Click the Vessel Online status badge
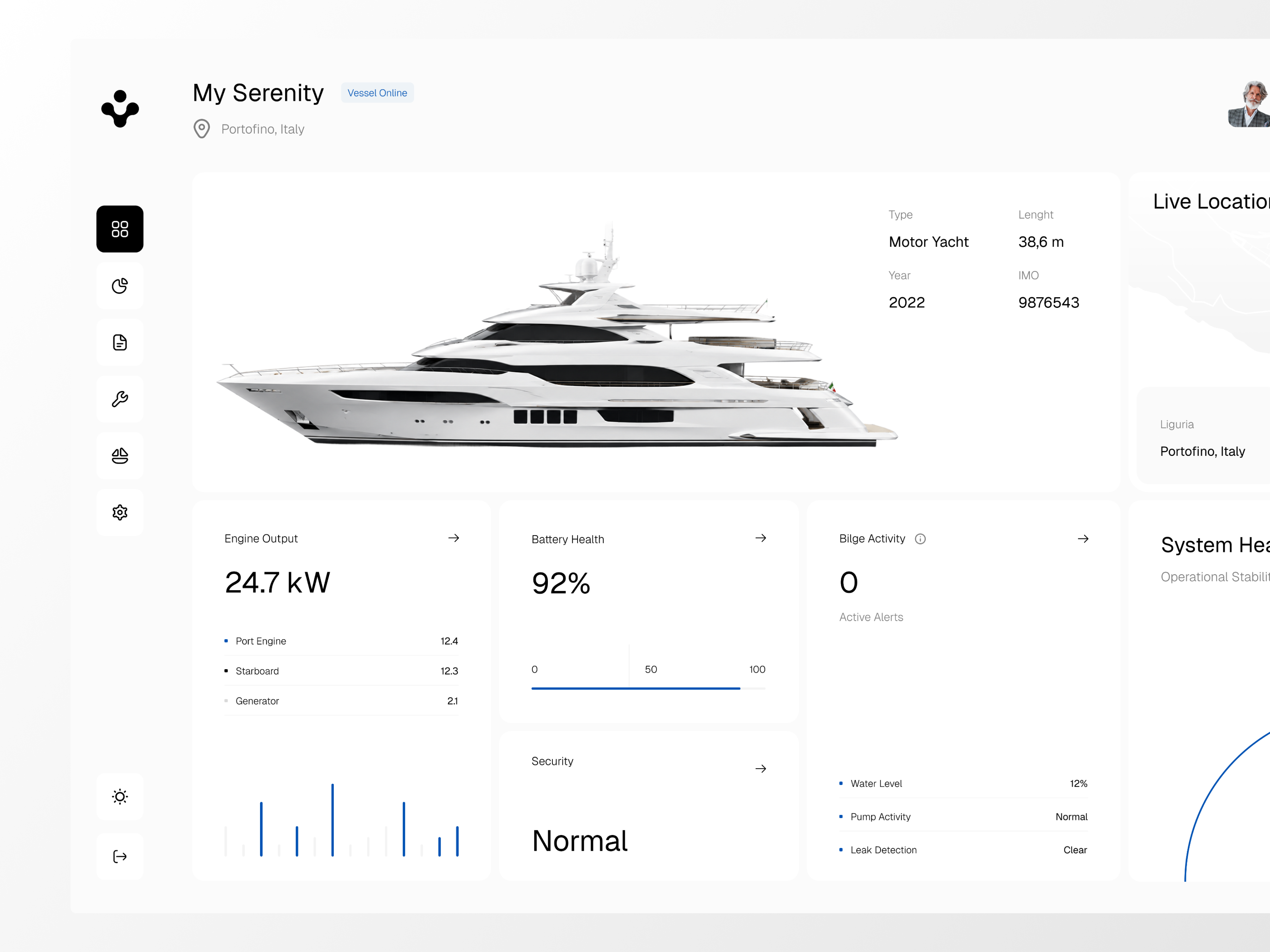This screenshot has width=1270, height=952. (x=377, y=93)
